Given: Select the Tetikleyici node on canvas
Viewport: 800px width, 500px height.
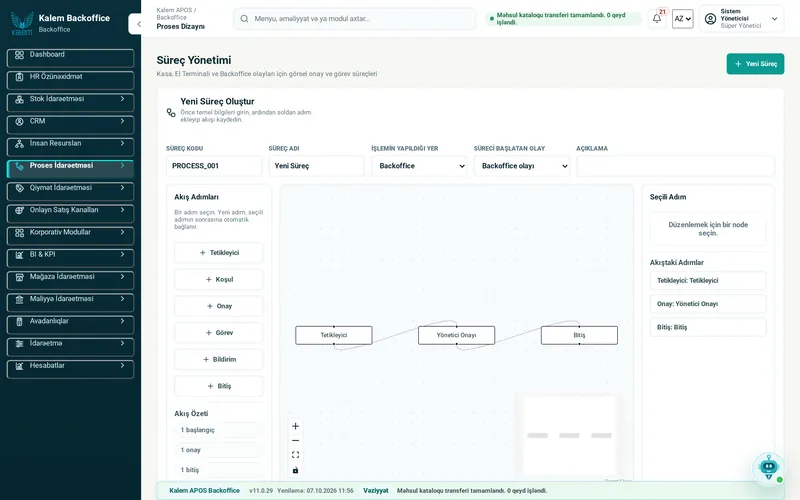Looking at the screenshot, I should tap(334, 335).
